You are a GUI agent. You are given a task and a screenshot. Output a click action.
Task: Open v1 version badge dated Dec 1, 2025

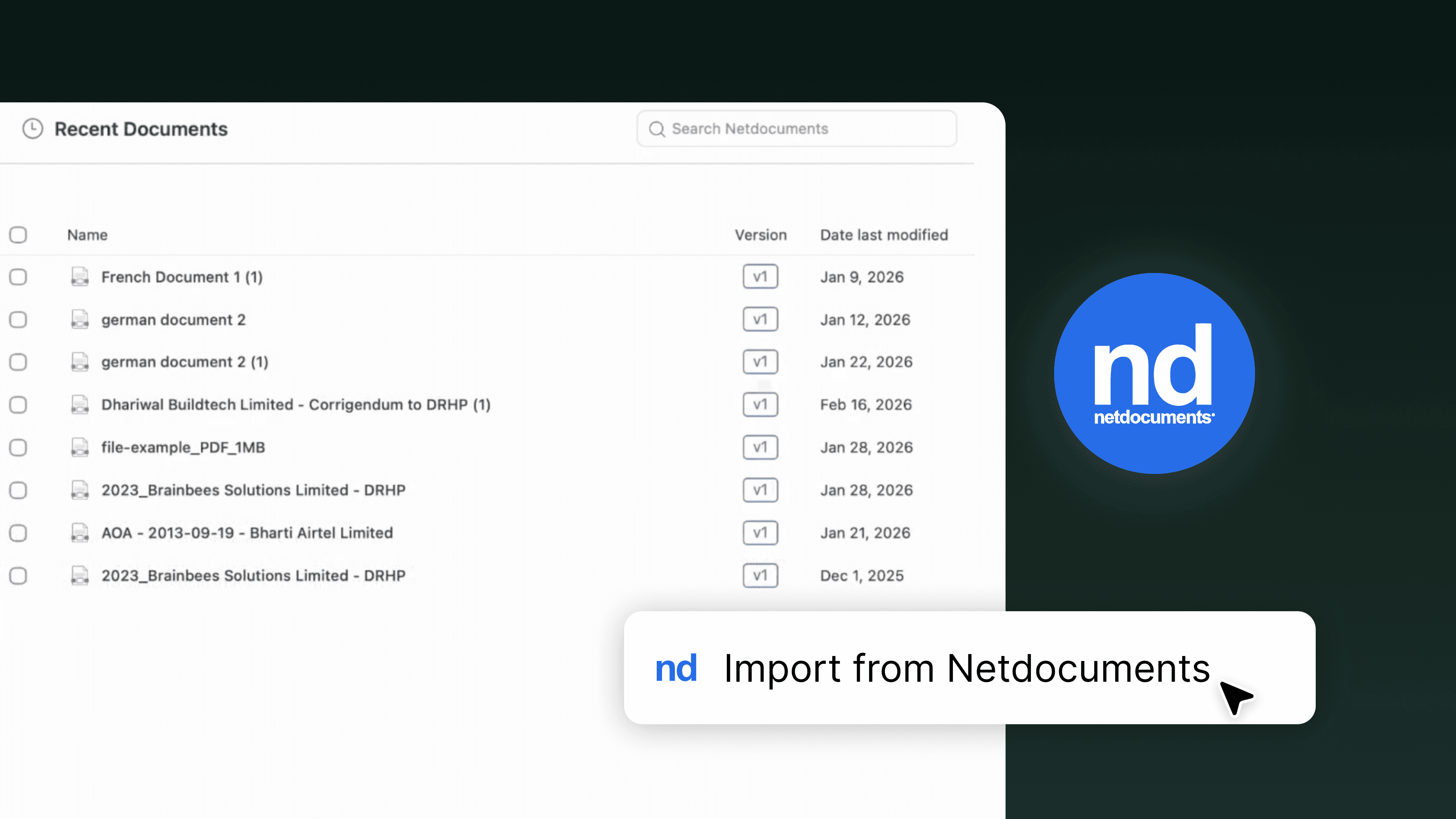pos(760,576)
